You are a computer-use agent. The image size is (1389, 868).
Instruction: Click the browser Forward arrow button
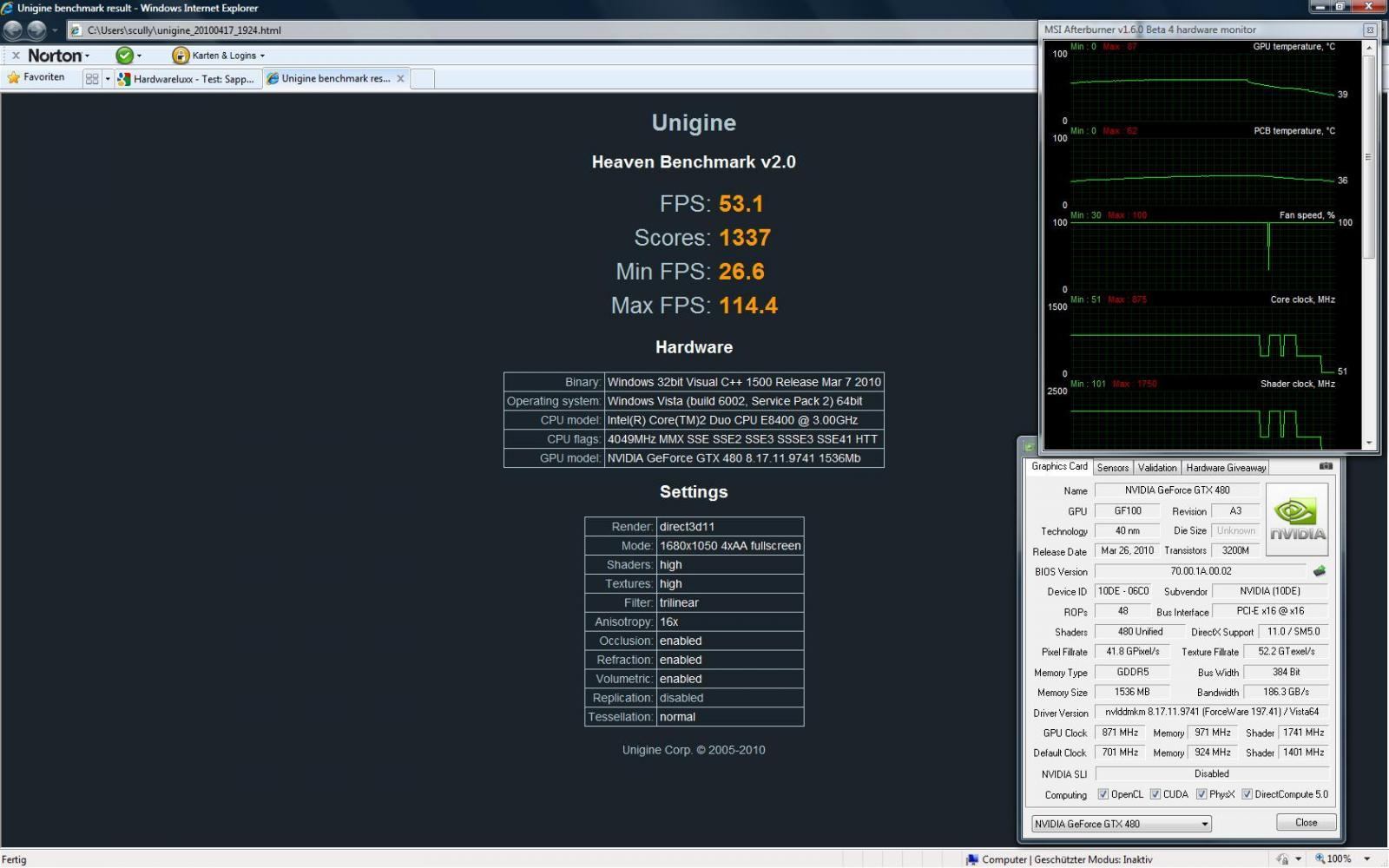point(36,30)
